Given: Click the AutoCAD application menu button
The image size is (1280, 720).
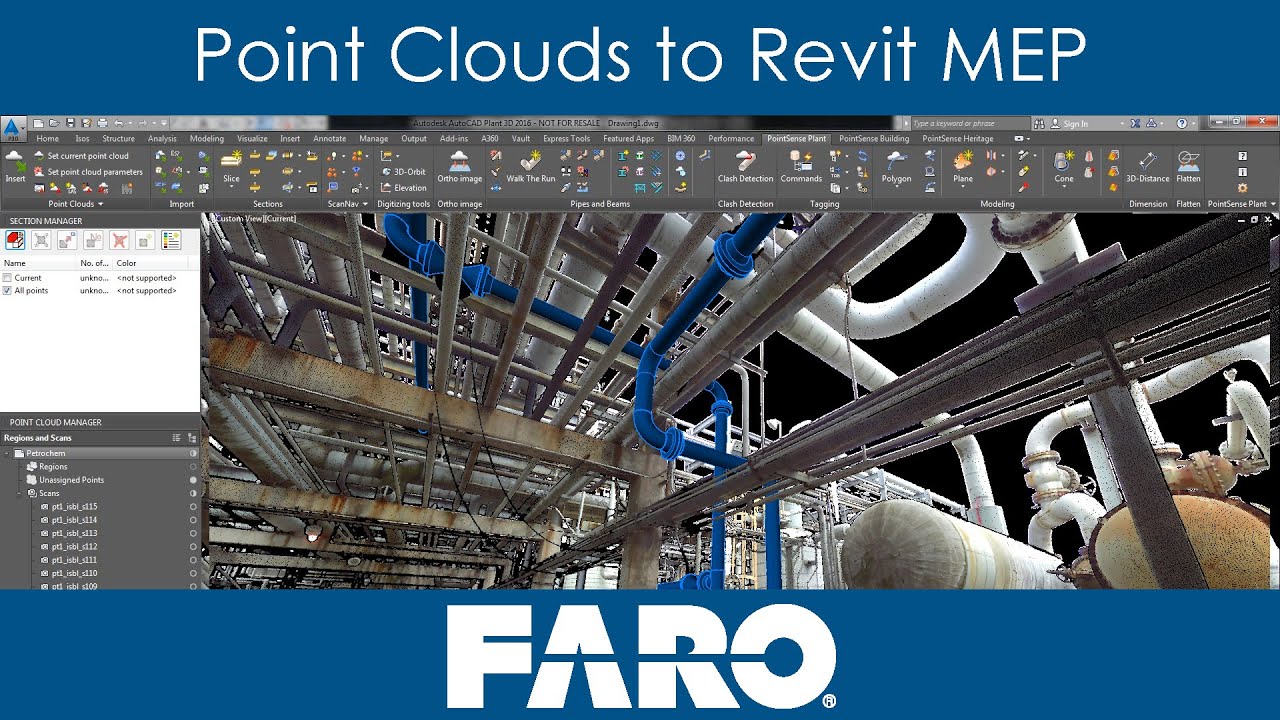Looking at the screenshot, I should pos(12,128).
